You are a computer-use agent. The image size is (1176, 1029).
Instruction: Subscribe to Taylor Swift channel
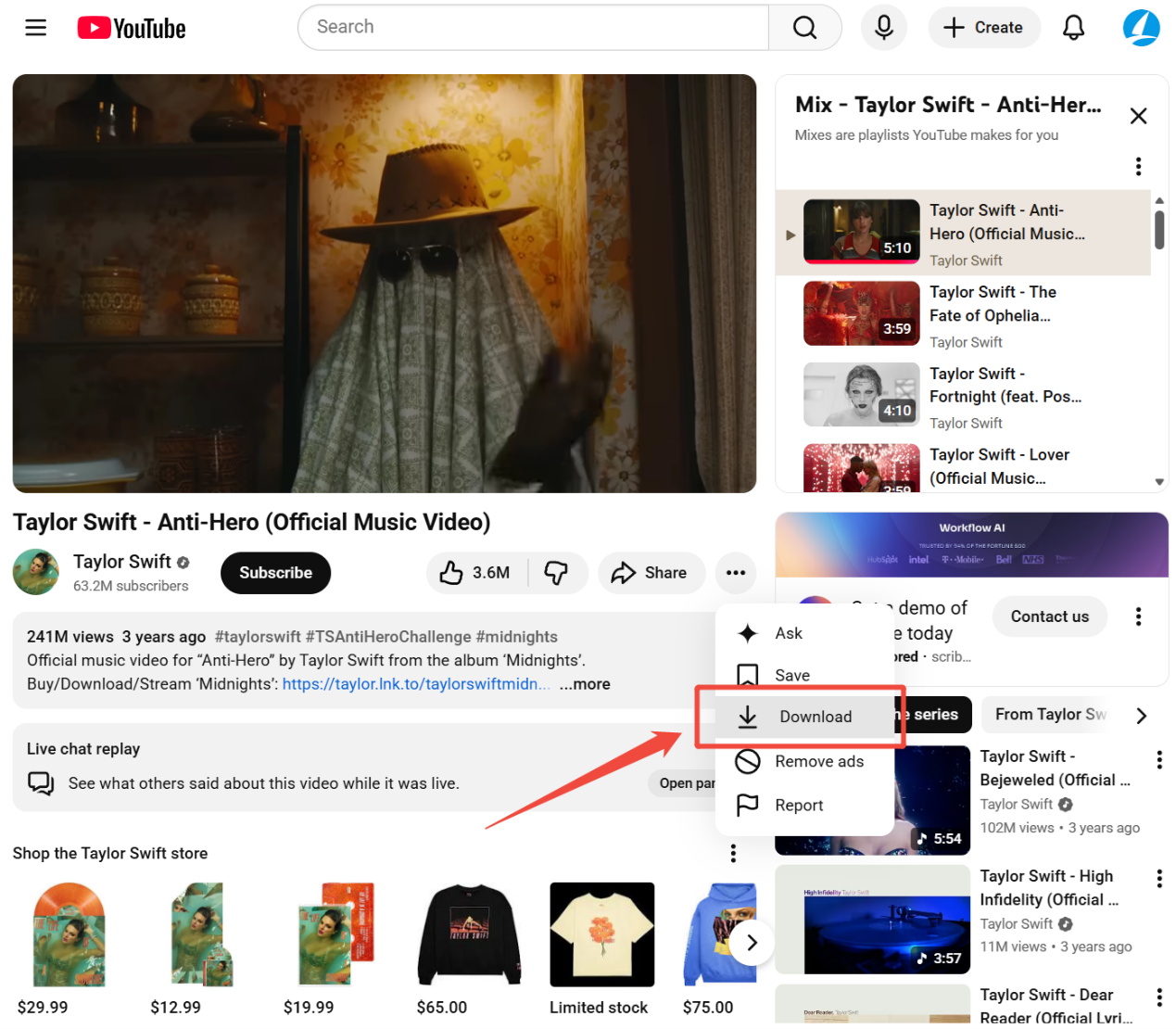275,573
